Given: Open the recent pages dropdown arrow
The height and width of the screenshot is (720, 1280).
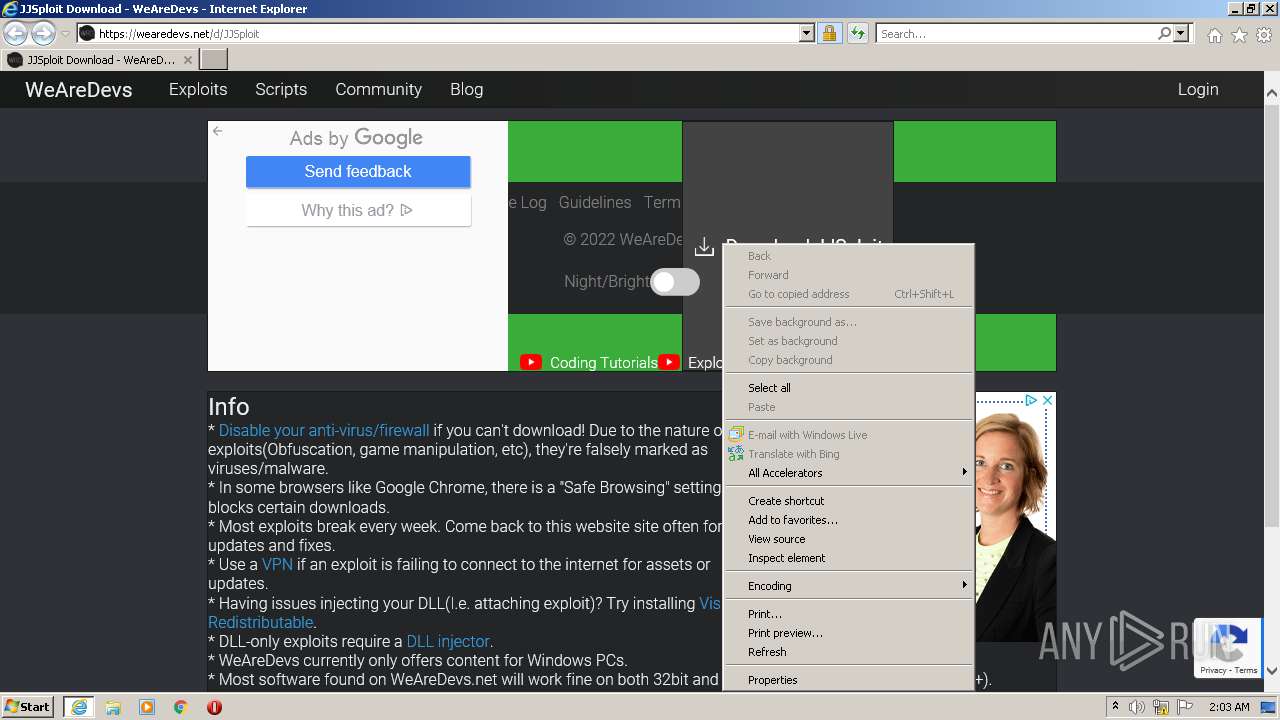Looking at the screenshot, I should [66, 34].
